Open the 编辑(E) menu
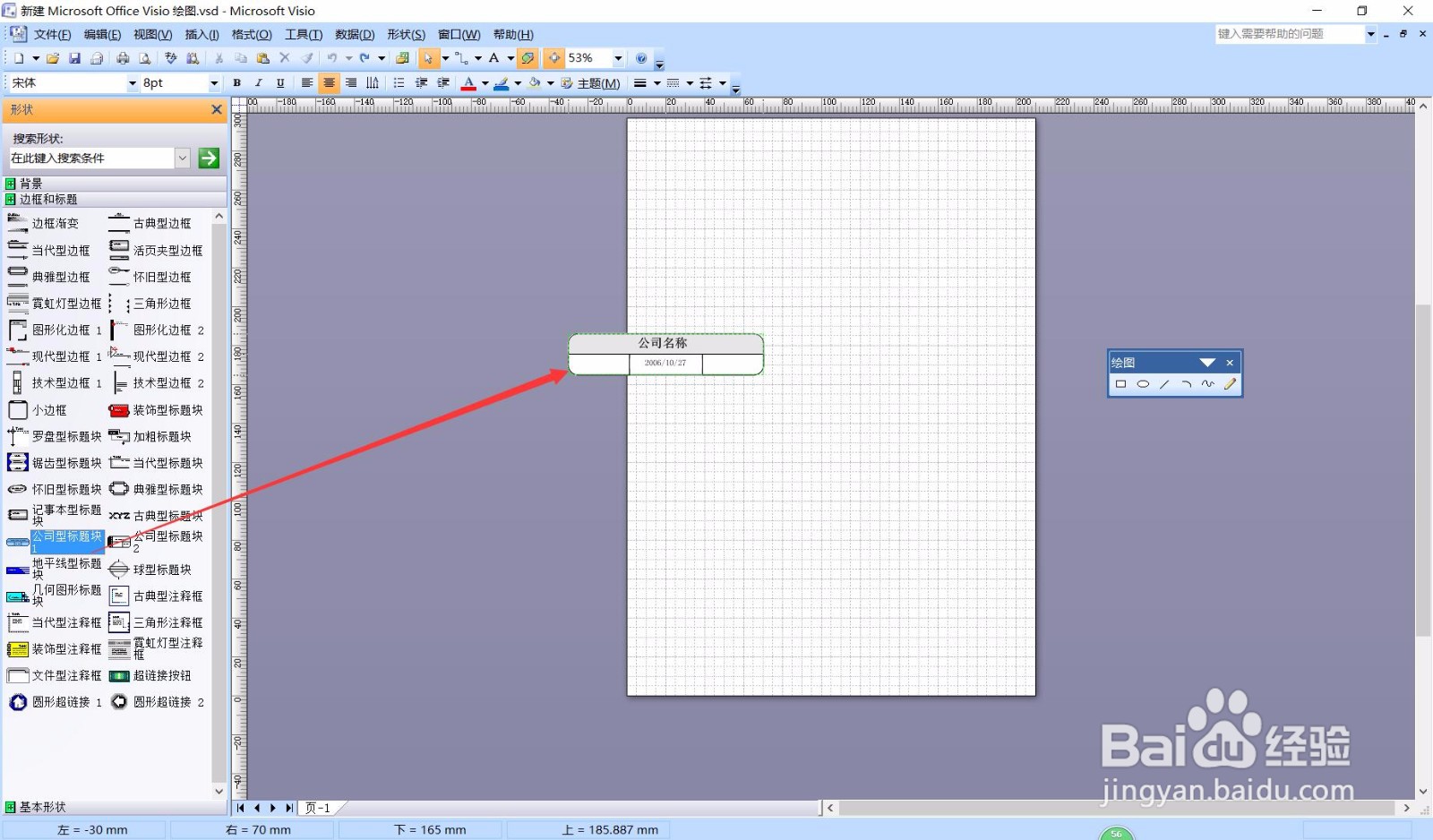This screenshot has height=840, width=1433. coord(102,34)
